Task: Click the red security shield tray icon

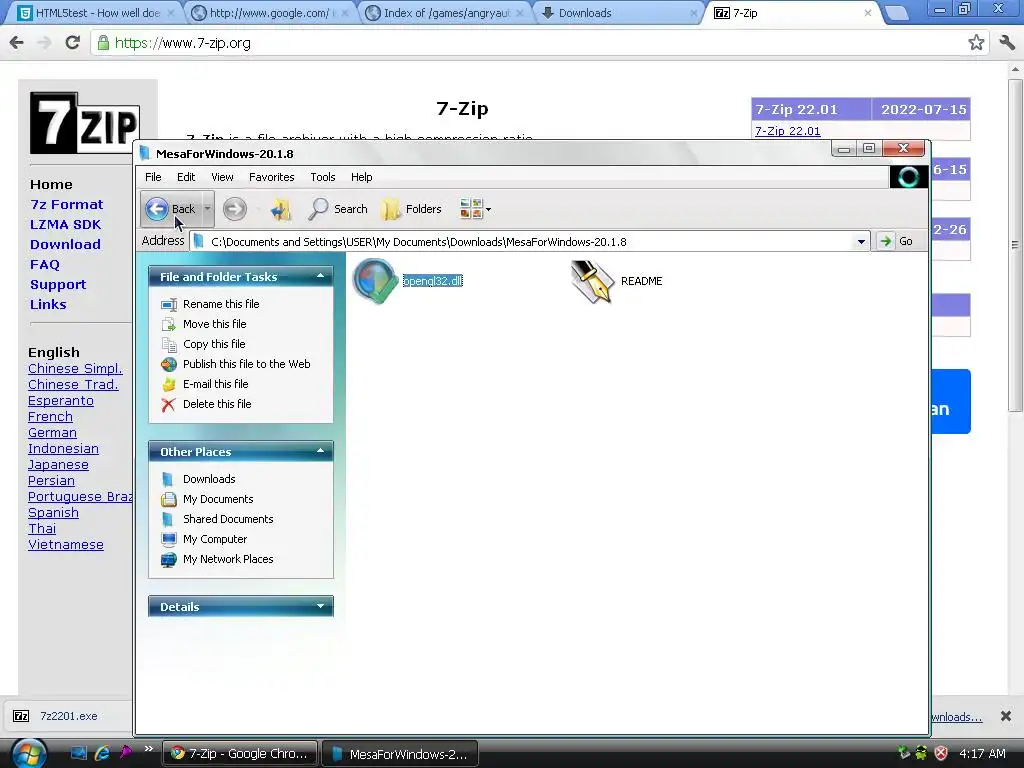Action: [941, 753]
